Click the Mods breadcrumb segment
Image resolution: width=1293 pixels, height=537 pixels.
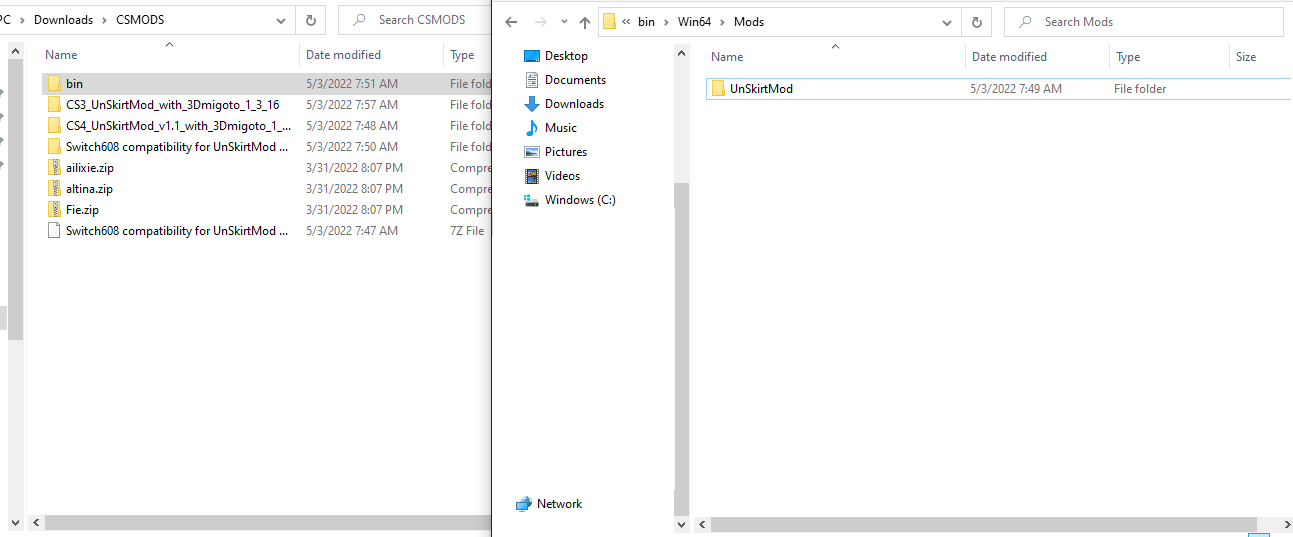[x=749, y=22]
